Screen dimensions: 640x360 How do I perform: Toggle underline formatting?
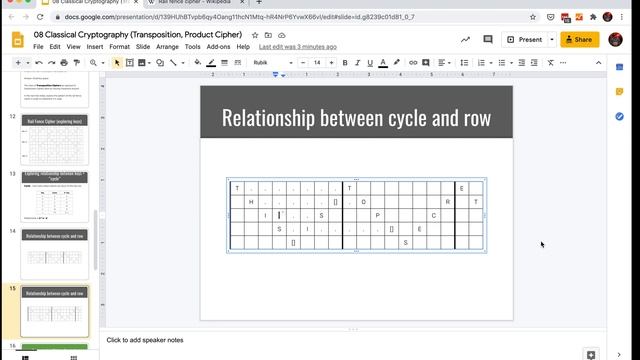(370, 63)
